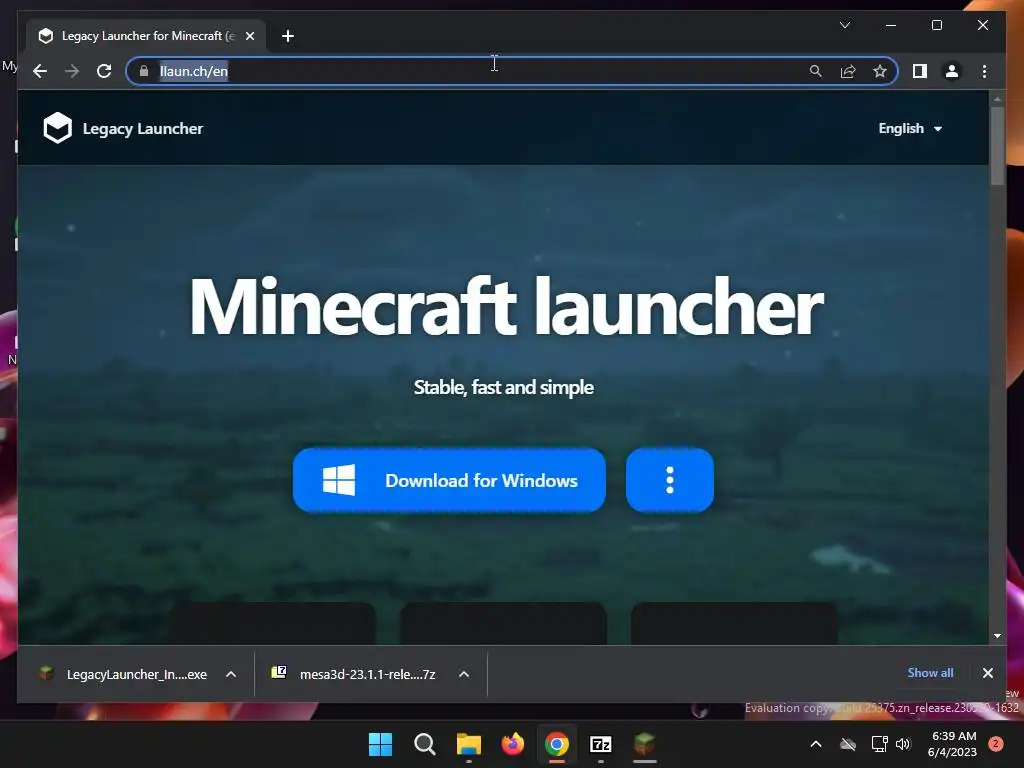Reload the page with refresh icon

coord(104,71)
